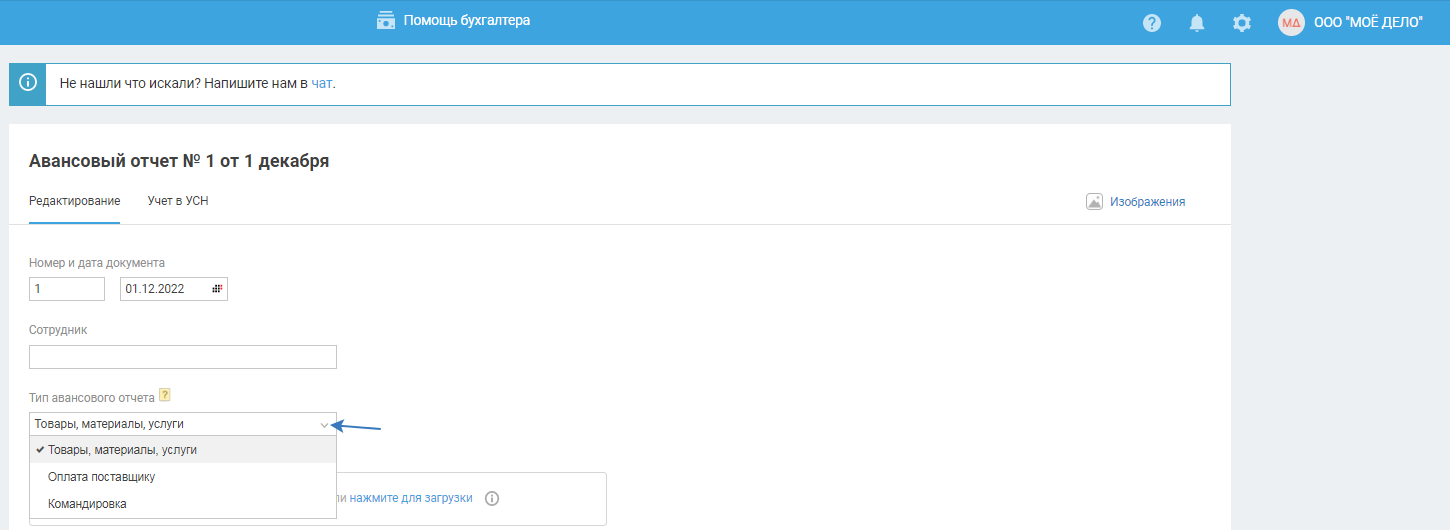
Task: Open the calendar date picker icon
Action: 217,289
